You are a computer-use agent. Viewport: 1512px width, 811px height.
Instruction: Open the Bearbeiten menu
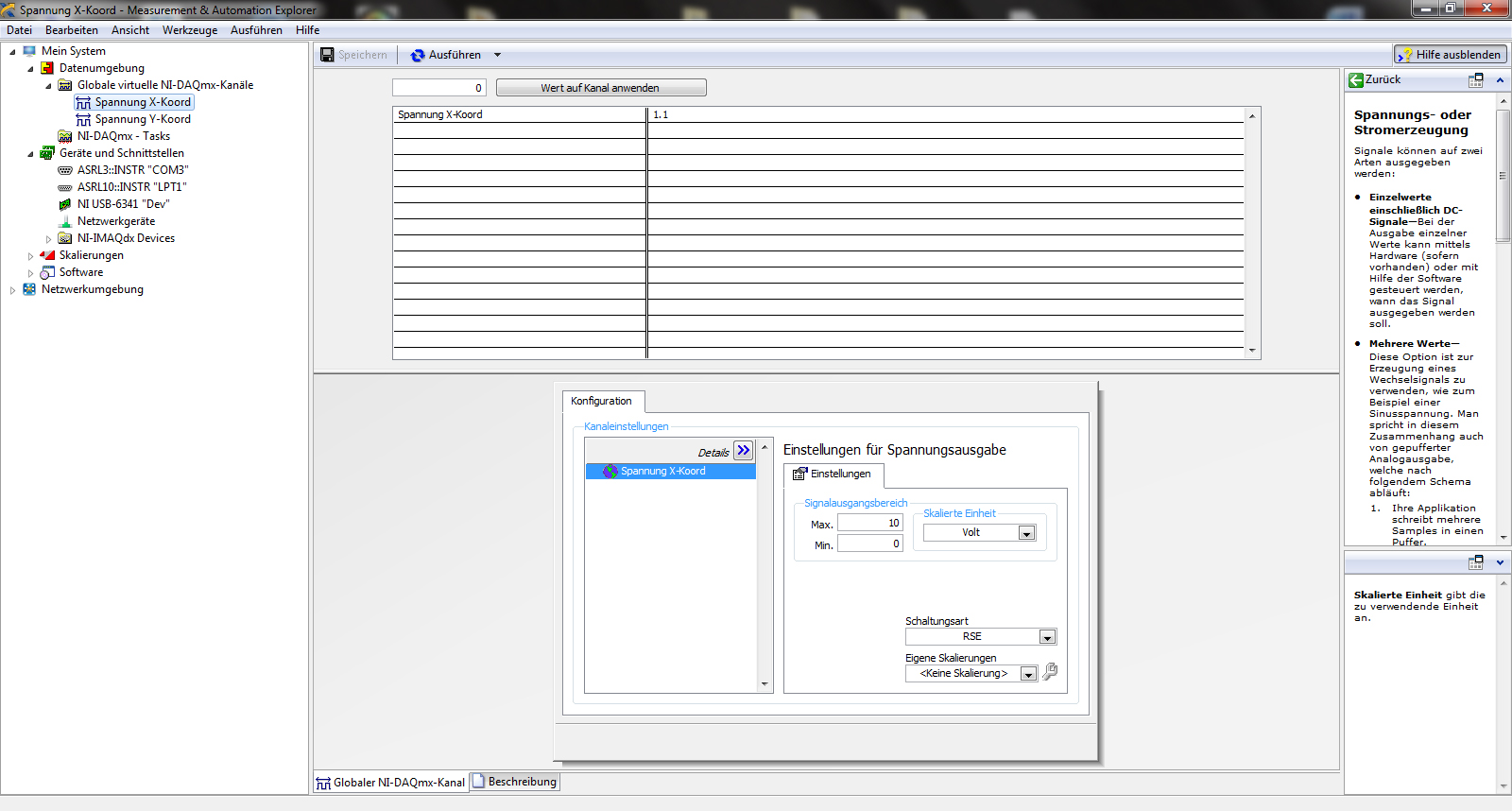(x=72, y=30)
